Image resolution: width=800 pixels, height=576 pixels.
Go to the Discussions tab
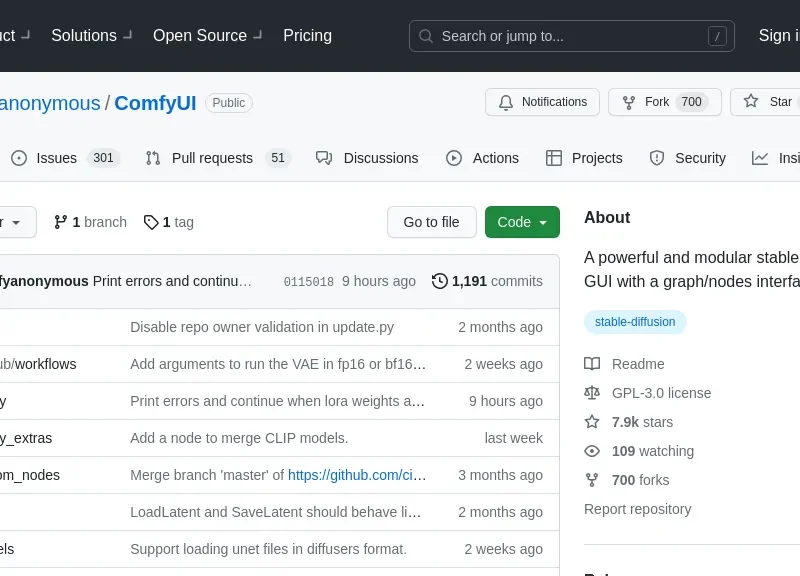(367, 158)
